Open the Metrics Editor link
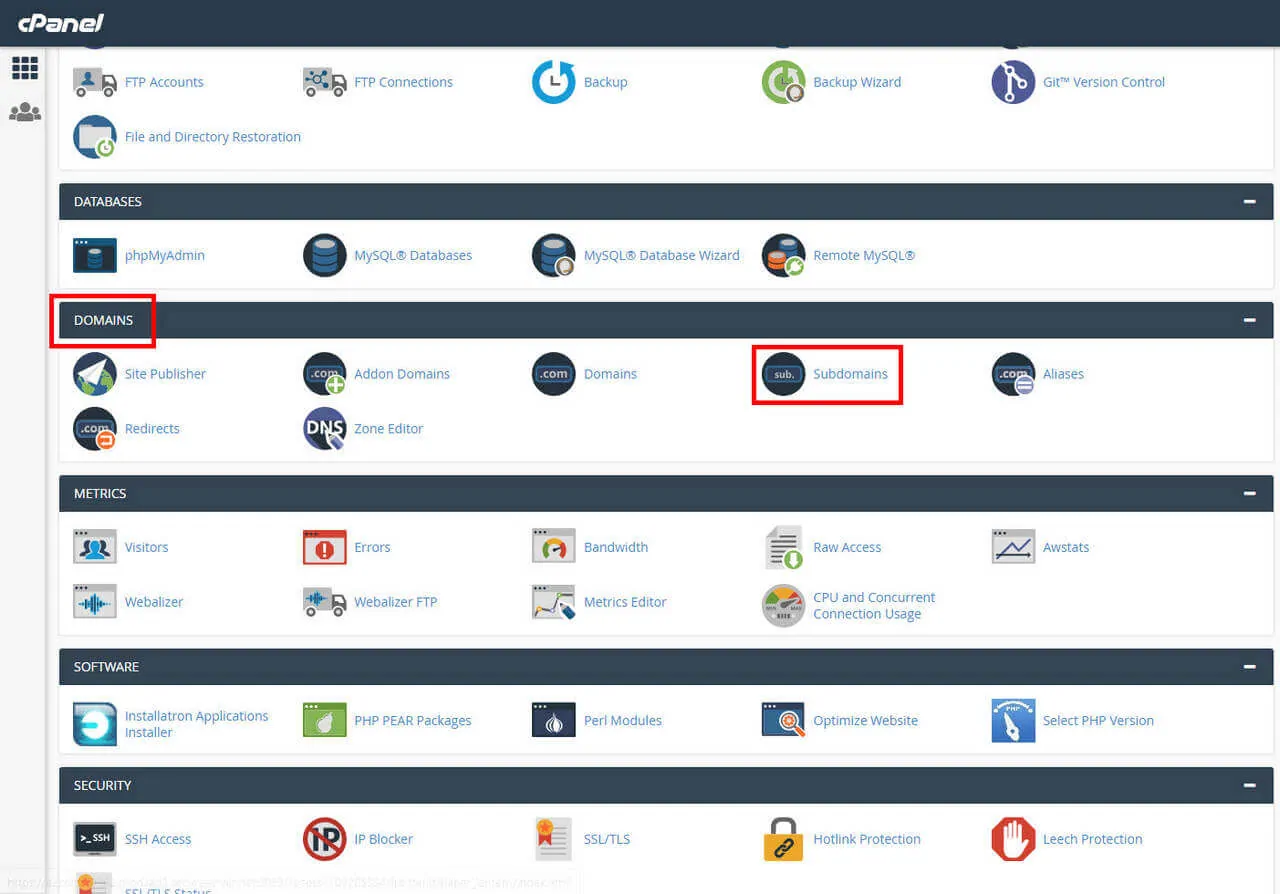The height and width of the screenshot is (894, 1280). tap(625, 602)
